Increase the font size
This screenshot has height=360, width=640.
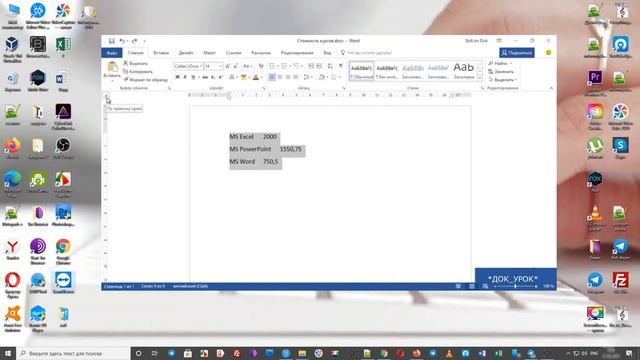pos(228,66)
